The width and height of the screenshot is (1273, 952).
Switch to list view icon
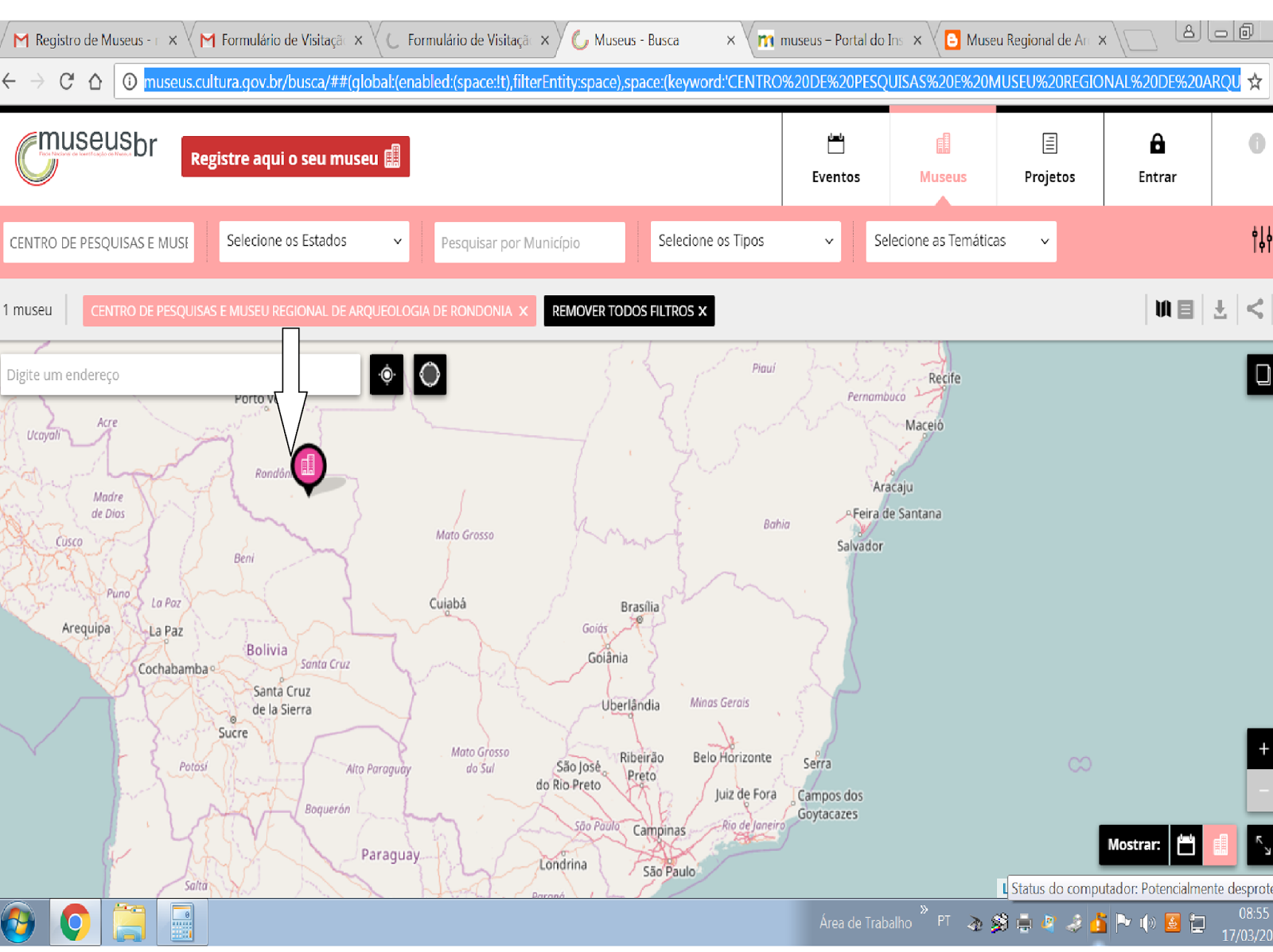click(x=1185, y=309)
